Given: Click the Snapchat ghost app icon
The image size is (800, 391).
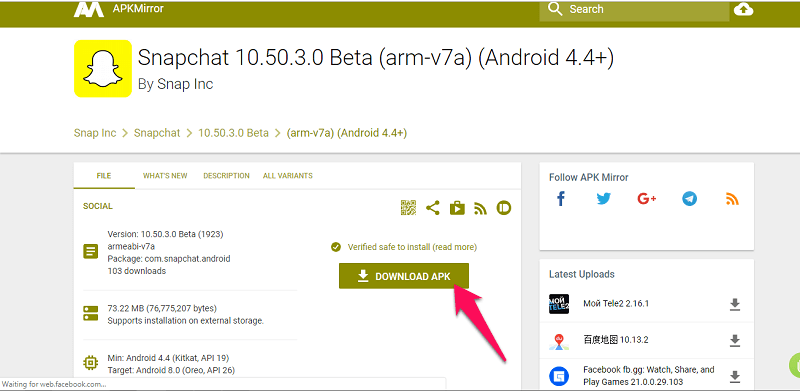Looking at the screenshot, I should tap(103, 68).
